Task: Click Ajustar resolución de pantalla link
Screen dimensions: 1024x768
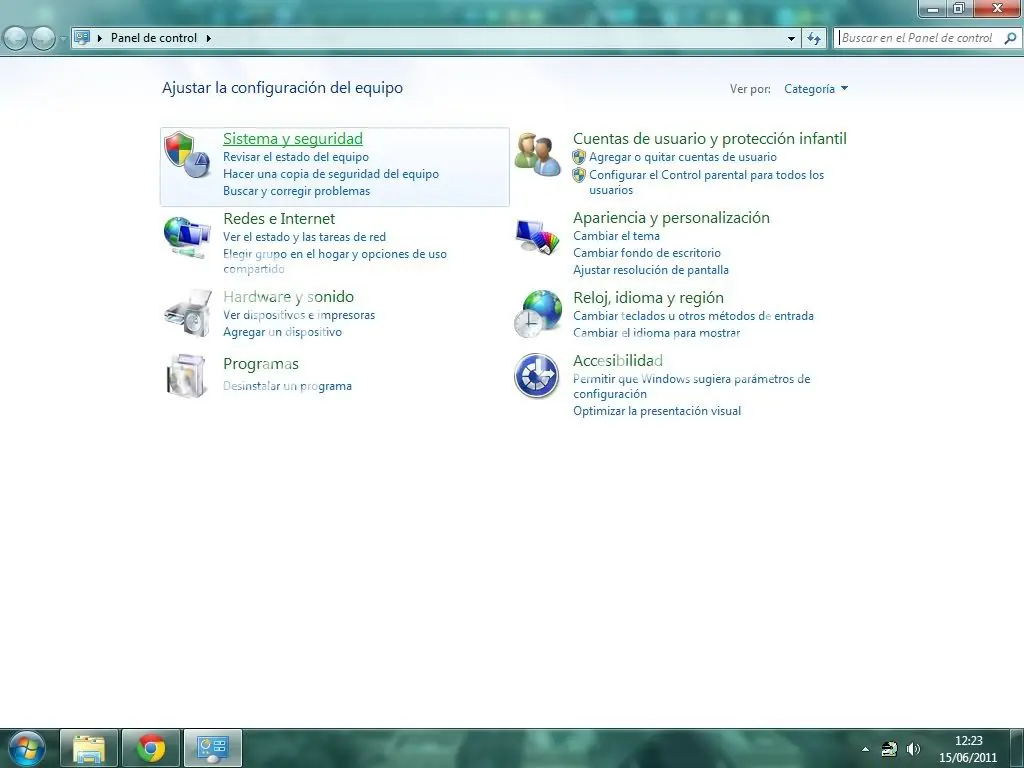Action: 650,270
